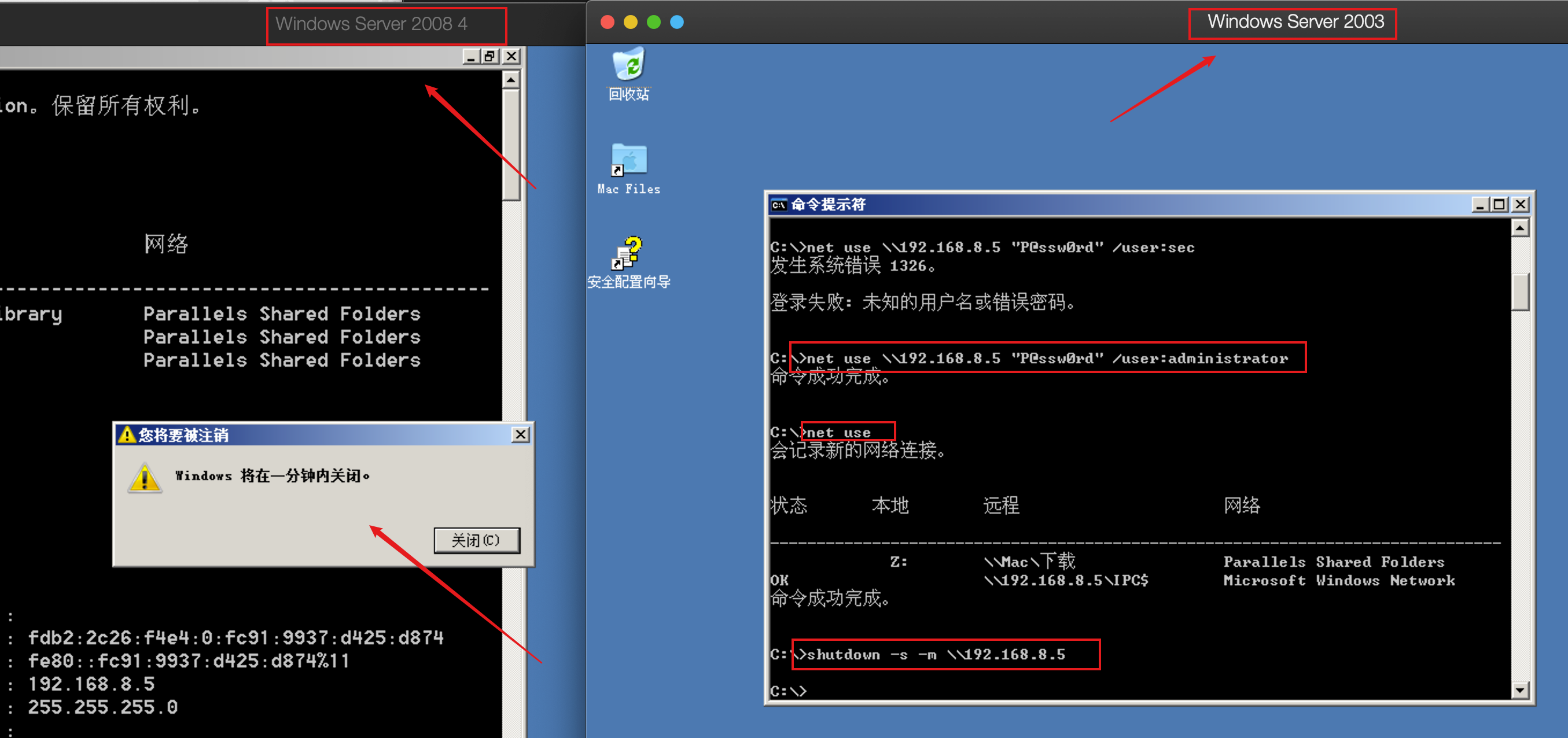The height and width of the screenshot is (738, 1568).
Task: Click the line 'shutdown -s -m \\192.168.8.5'
Action: [936, 655]
